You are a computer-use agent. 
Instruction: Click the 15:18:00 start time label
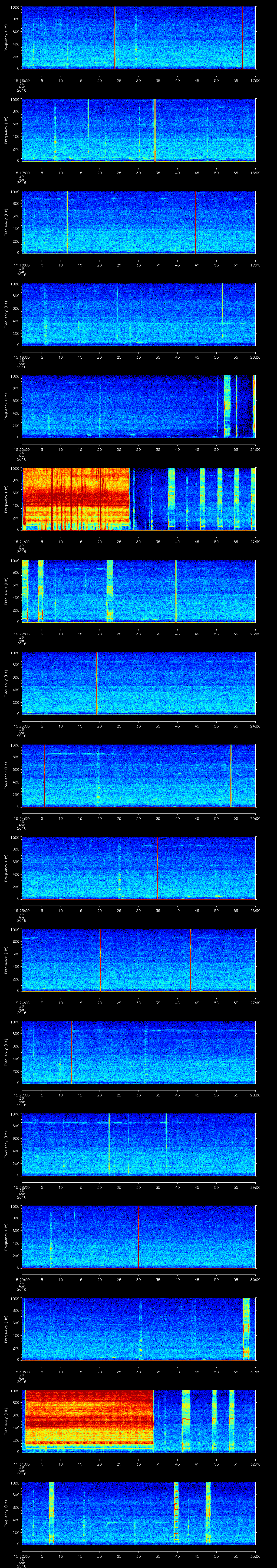pos(22,265)
